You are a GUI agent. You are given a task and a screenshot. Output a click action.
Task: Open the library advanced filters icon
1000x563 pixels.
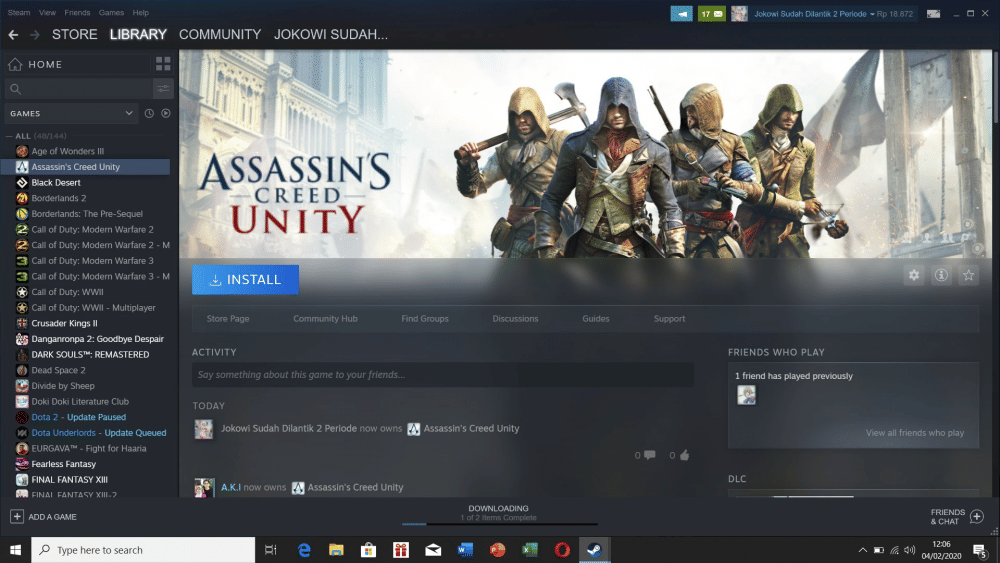162,89
